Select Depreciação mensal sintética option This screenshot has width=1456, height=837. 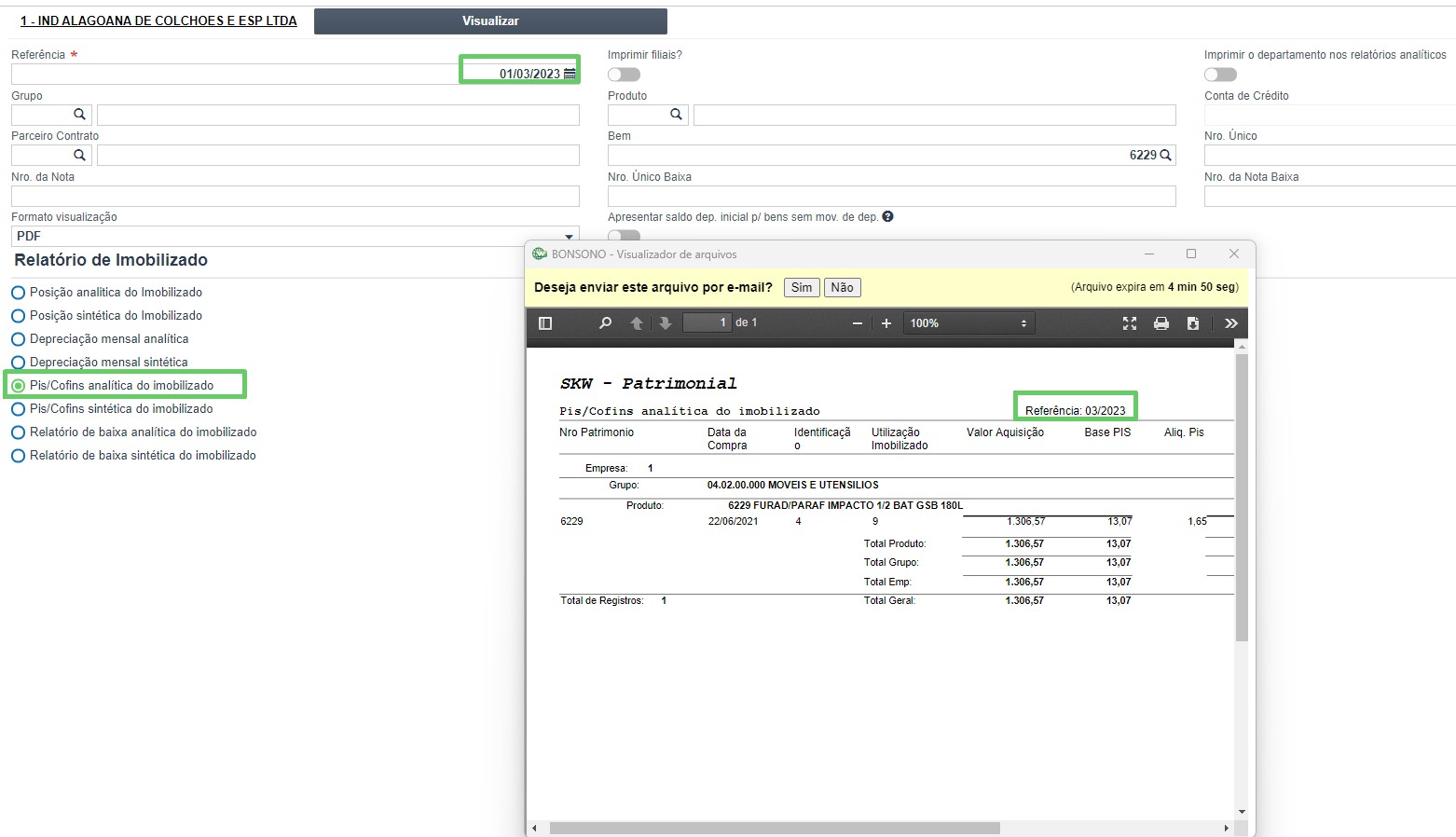pos(18,363)
